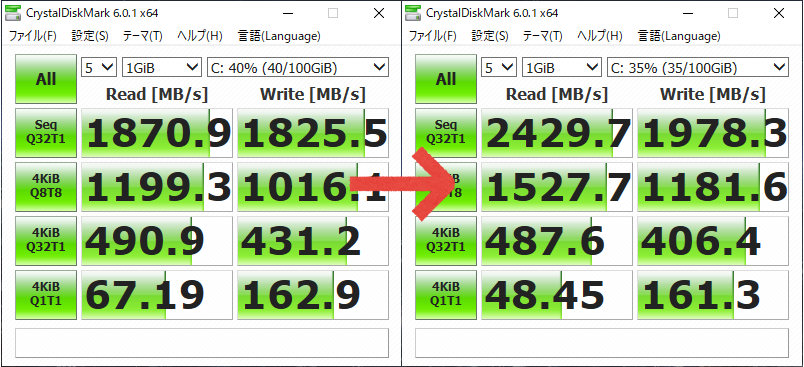Image resolution: width=804 pixels, height=367 pixels.
Task: Run 4KiB Q32T1 test in left window
Action: pyautogui.click(x=46, y=241)
